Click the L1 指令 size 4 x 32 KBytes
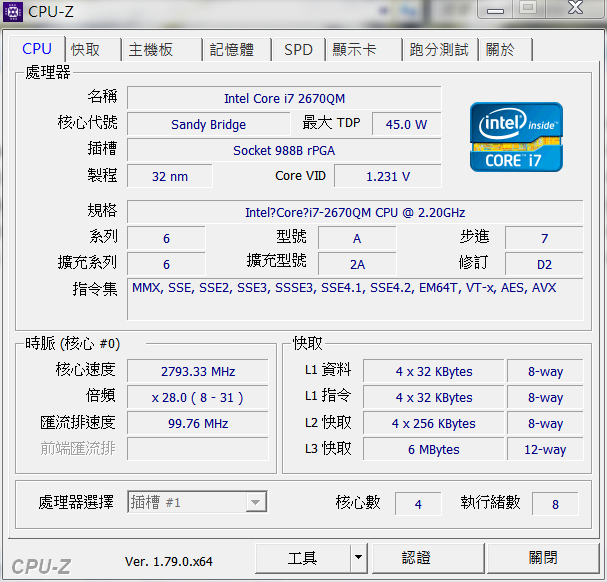 point(434,397)
